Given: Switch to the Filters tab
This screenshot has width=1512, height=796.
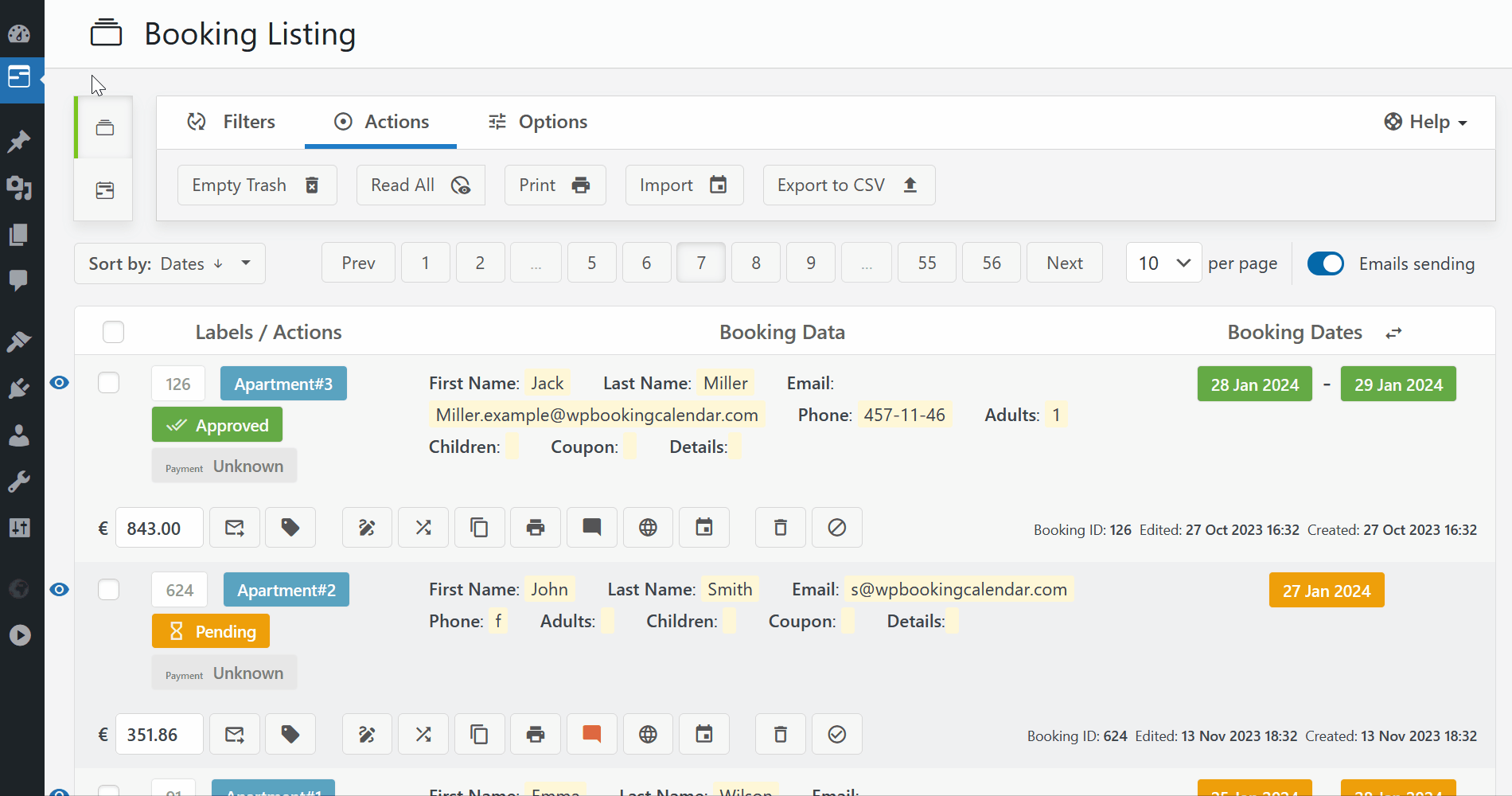Looking at the screenshot, I should [x=231, y=122].
